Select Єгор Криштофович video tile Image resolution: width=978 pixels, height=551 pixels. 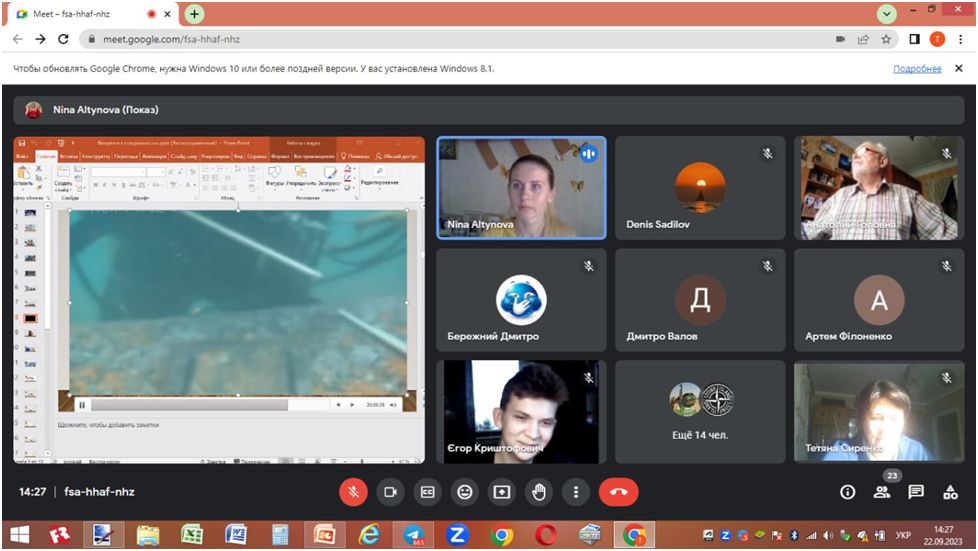pyautogui.click(x=521, y=411)
